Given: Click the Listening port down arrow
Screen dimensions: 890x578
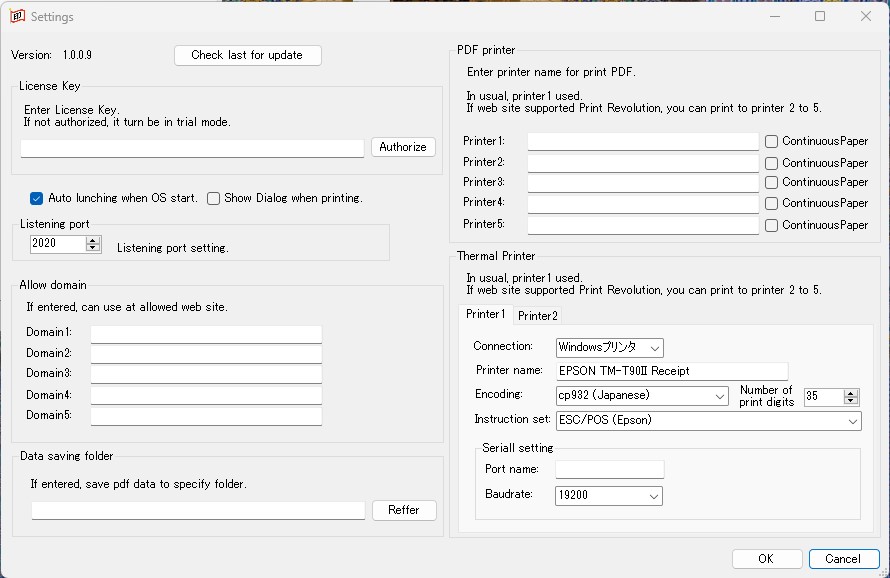Looking at the screenshot, I should coord(93,248).
